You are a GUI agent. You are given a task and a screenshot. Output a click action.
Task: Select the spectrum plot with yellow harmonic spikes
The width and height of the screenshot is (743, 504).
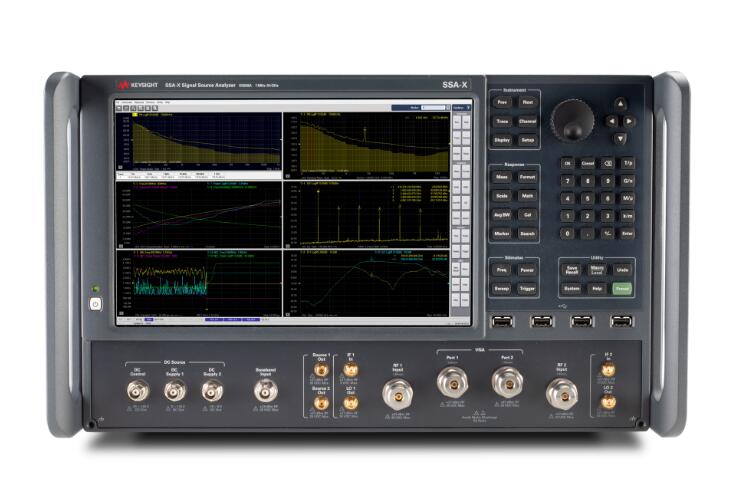366,215
